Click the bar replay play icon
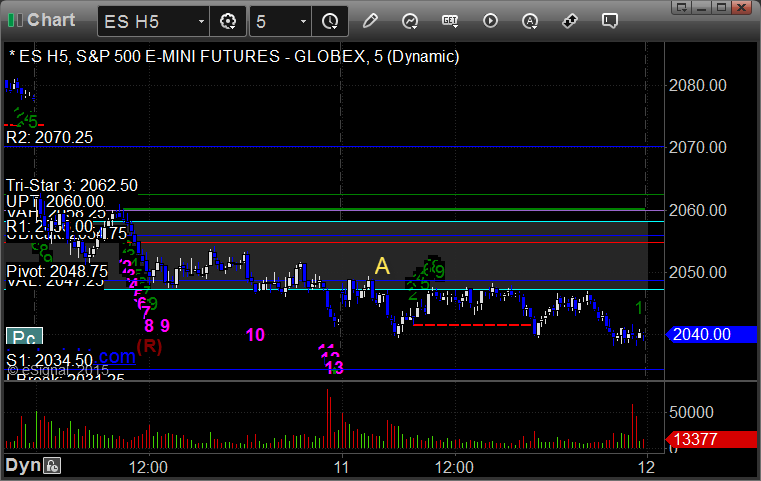 [x=490, y=21]
